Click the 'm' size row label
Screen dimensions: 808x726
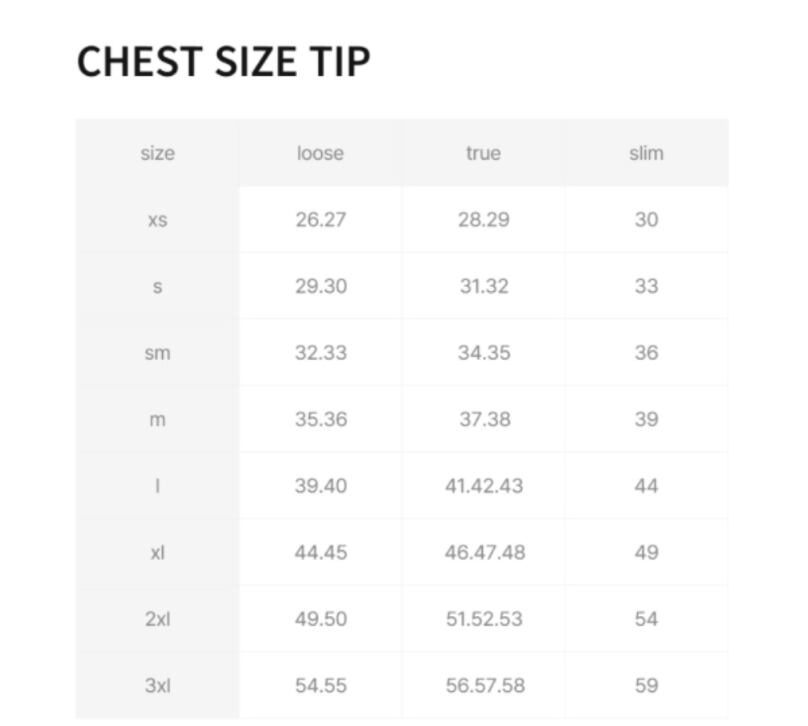pyautogui.click(x=157, y=419)
